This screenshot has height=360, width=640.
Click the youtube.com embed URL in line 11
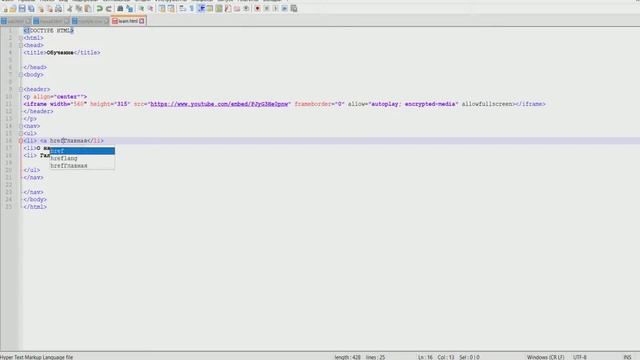pos(219,104)
